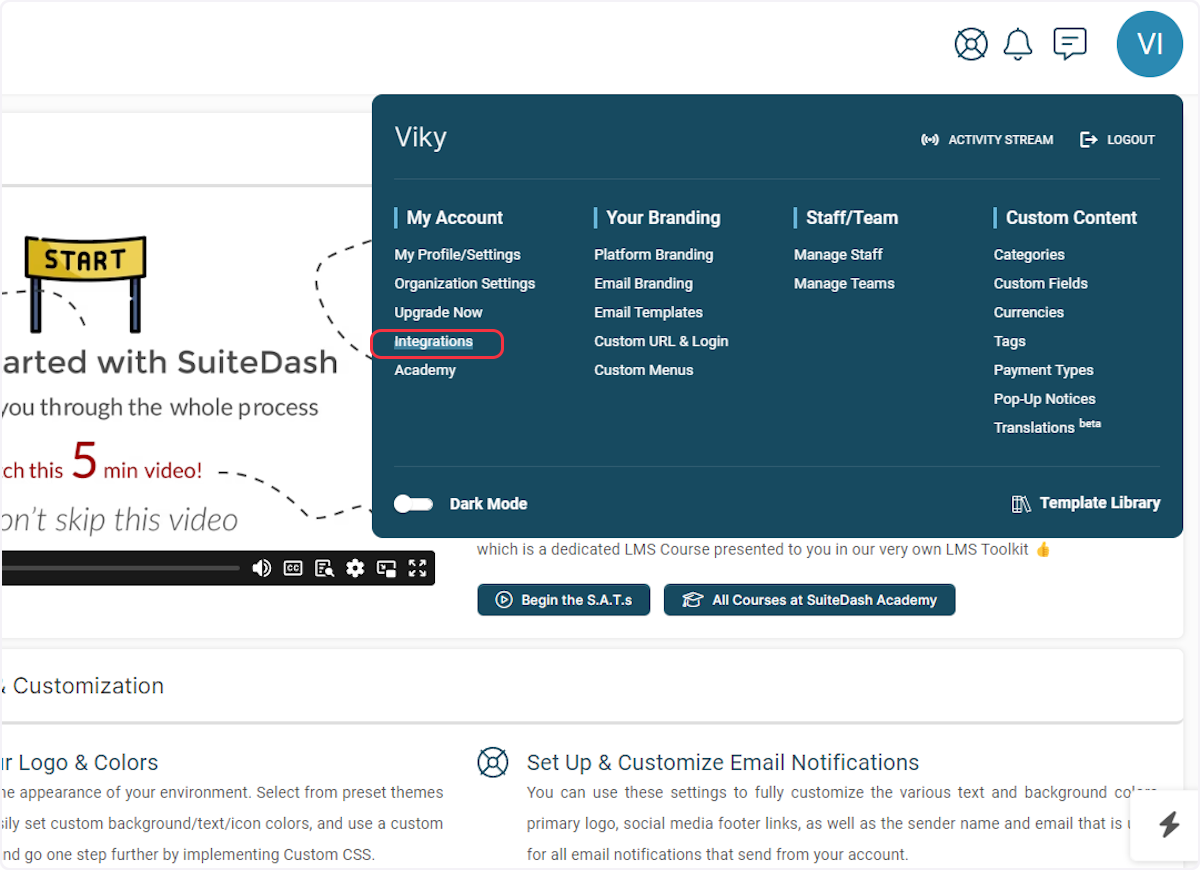
Task: Toggle the Dark Mode switch
Action: click(x=413, y=504)
